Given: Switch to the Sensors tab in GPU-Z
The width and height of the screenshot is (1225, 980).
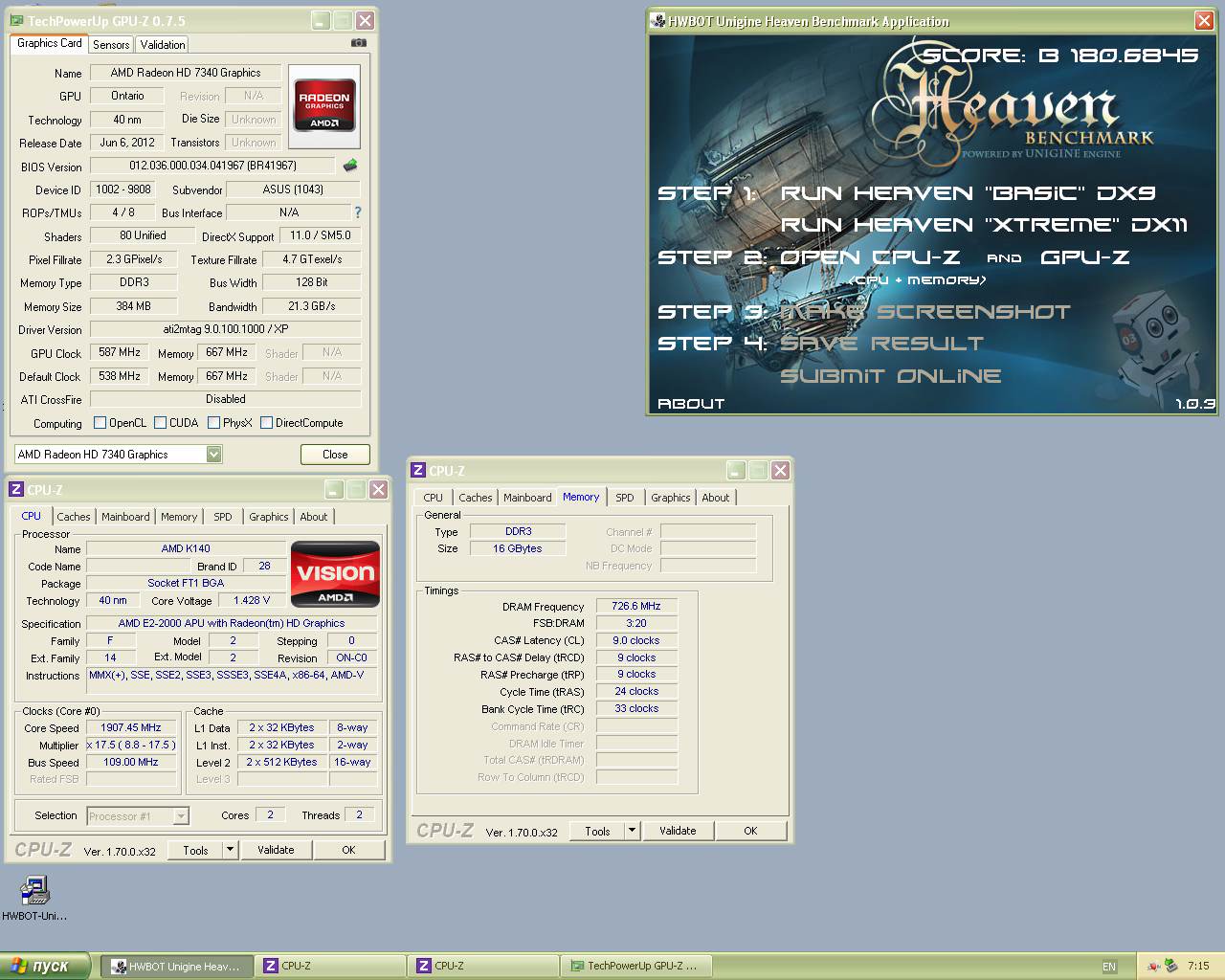Looking at the screenshot, I should tap(111, 45).
